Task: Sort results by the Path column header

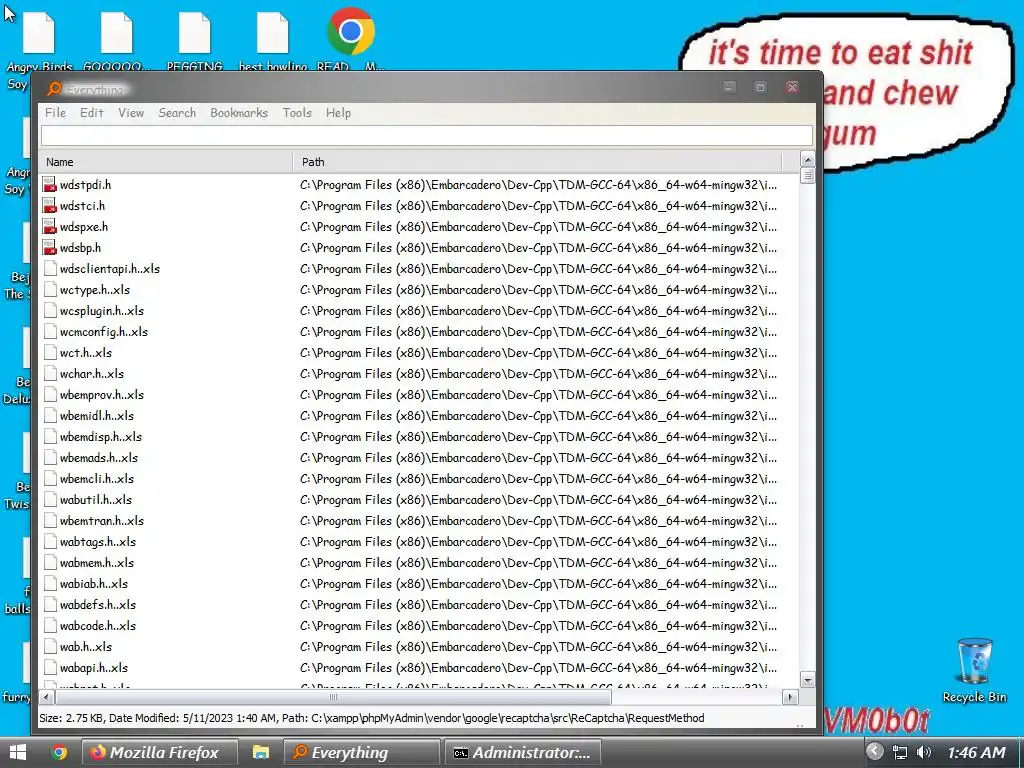Action: [x=537, y=162]
